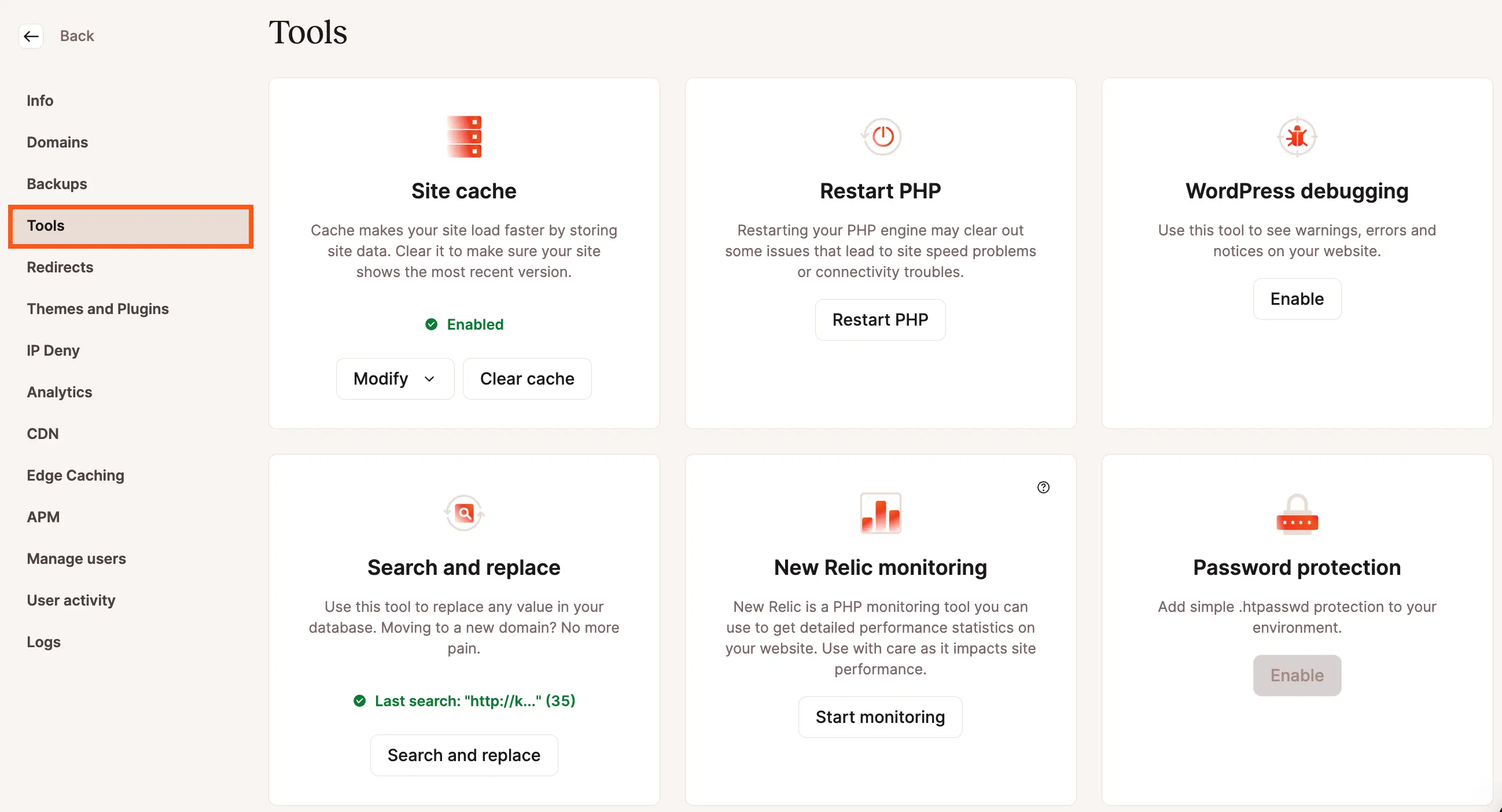Click the WordPress debugging bug icon
The height and width of the screenshot is (812, 1502).
pyautogui.click(x=1297, y=136)
